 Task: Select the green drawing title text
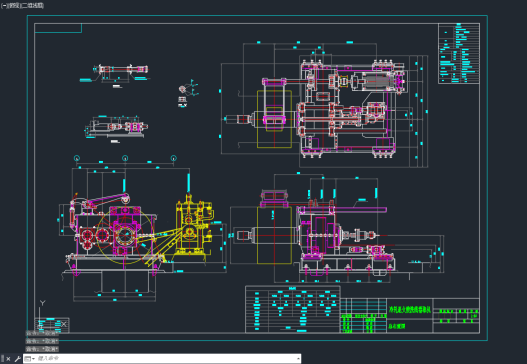click(410, 310)
